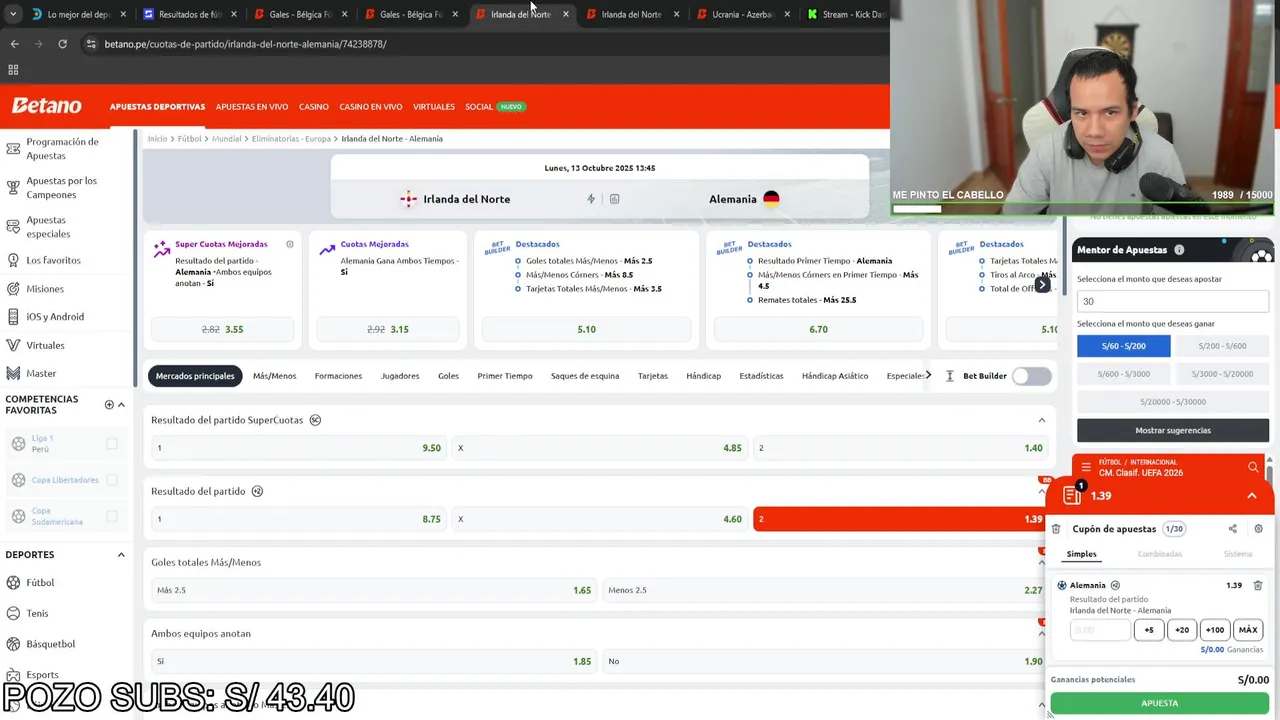This screenshot has height=720, width=1280.
Task: Click the search icon in the bet slip header
Action: (1253, 467)
